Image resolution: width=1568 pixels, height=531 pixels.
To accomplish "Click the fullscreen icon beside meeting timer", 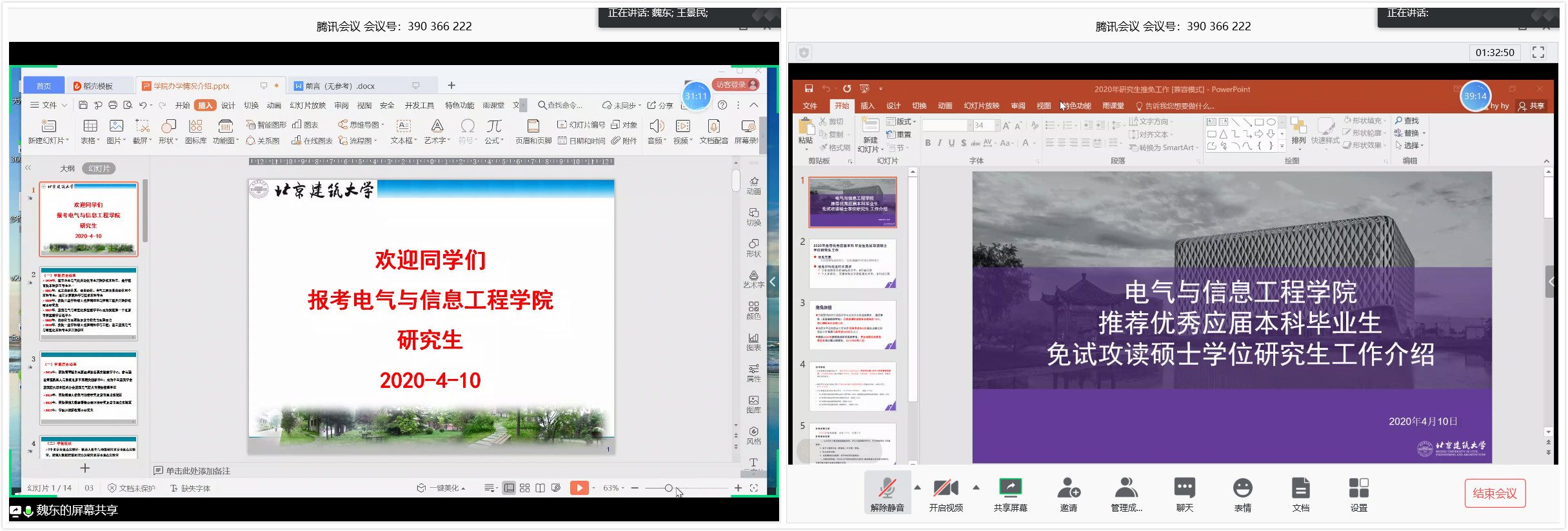I will click(1538, 53).
